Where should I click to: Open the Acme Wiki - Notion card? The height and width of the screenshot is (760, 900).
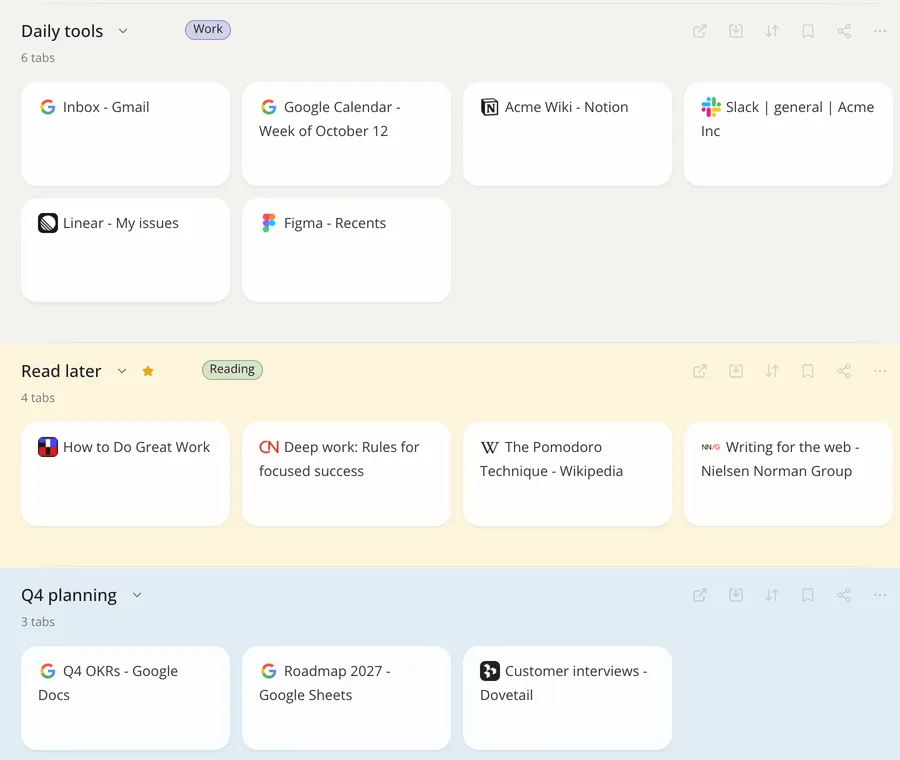click(568, 134)
